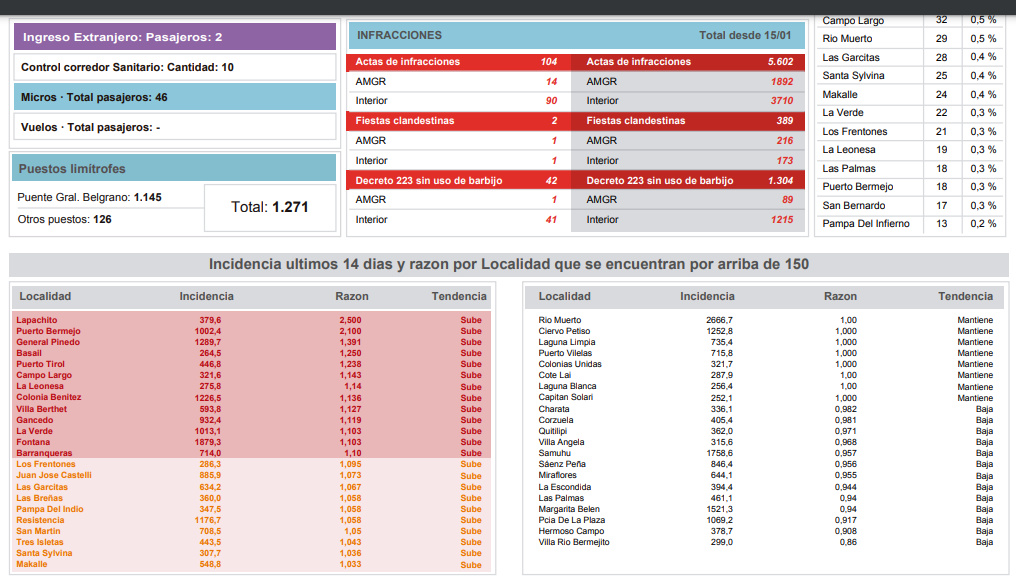Click the Puestos limitrofes header
Image resolution: width=1016 pixels, height=583 pixels.
(174, 169)
